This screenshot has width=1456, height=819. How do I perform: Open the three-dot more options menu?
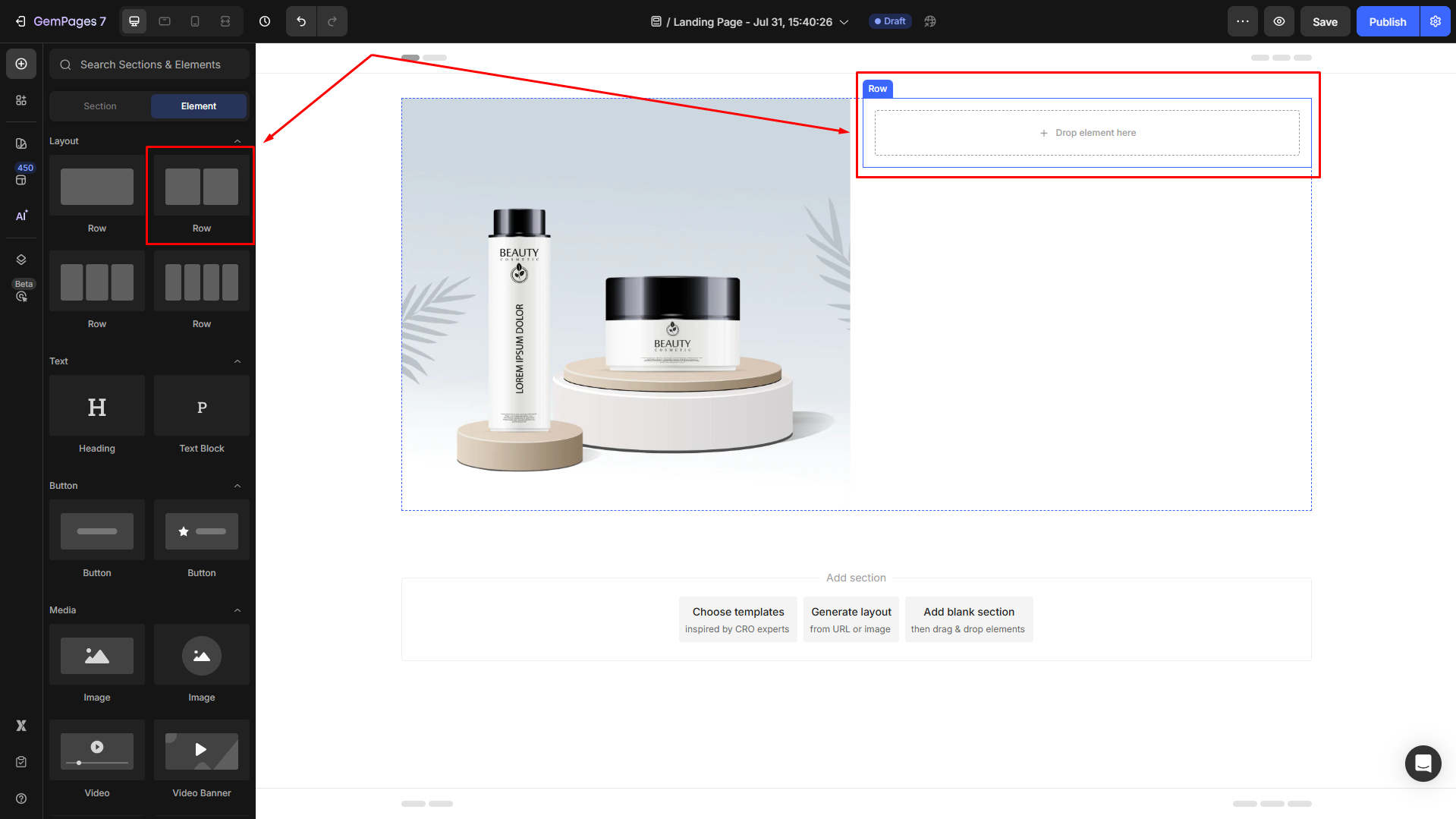(x=1243, y=21)
